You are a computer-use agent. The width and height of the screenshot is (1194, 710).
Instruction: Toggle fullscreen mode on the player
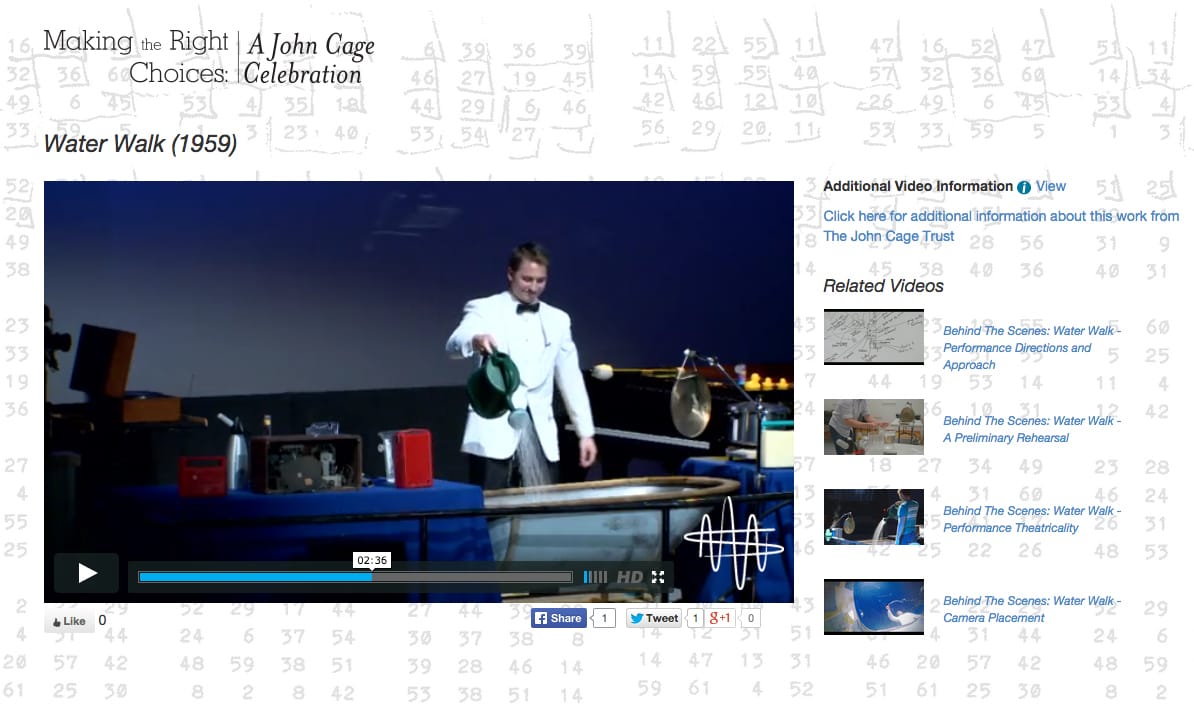[657, 577]
